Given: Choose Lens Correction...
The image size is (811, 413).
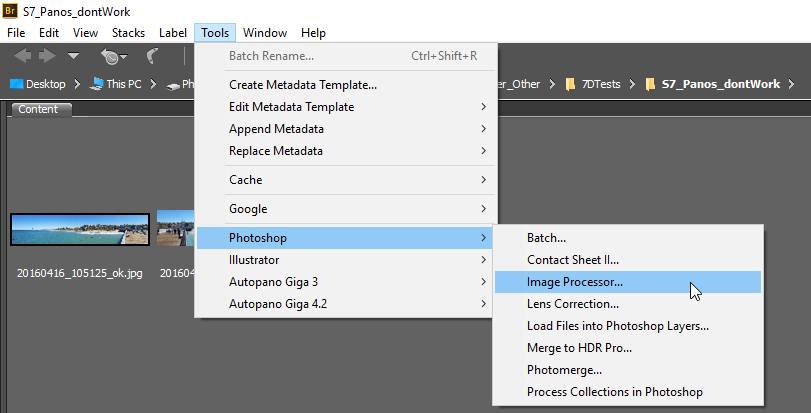Looking at the screenshot, I should [x=628, y=304].
